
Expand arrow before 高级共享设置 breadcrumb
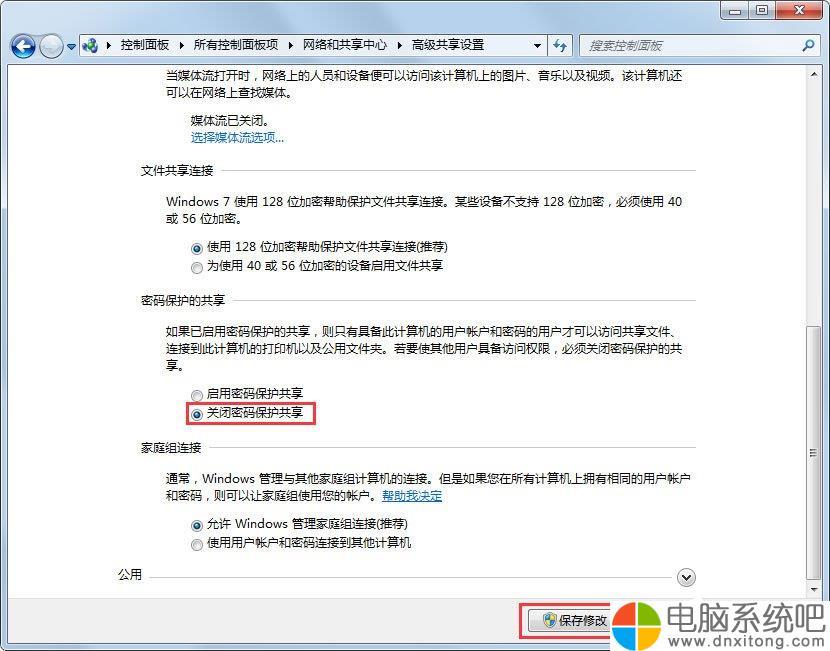(400, 46)
